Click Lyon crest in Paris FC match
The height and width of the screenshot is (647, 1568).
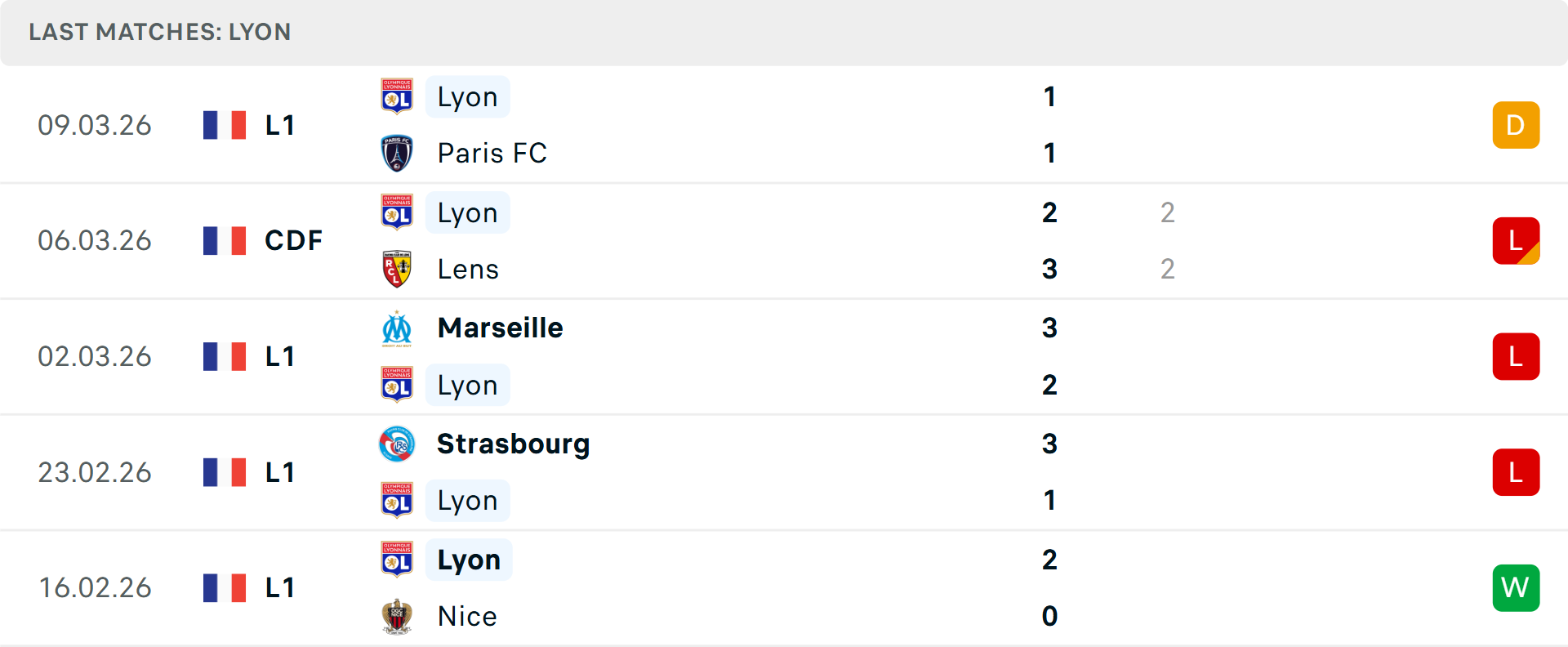tap(397, 96)
